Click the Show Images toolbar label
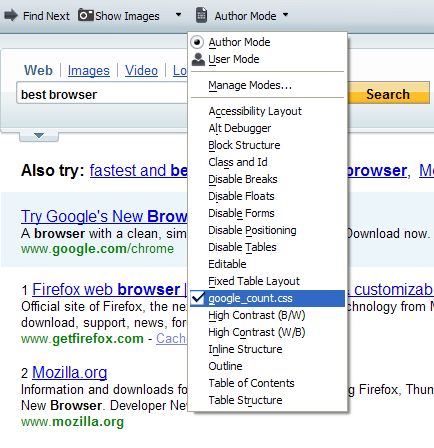This screenshot has height=448, width=434. (x=127, y=16)
